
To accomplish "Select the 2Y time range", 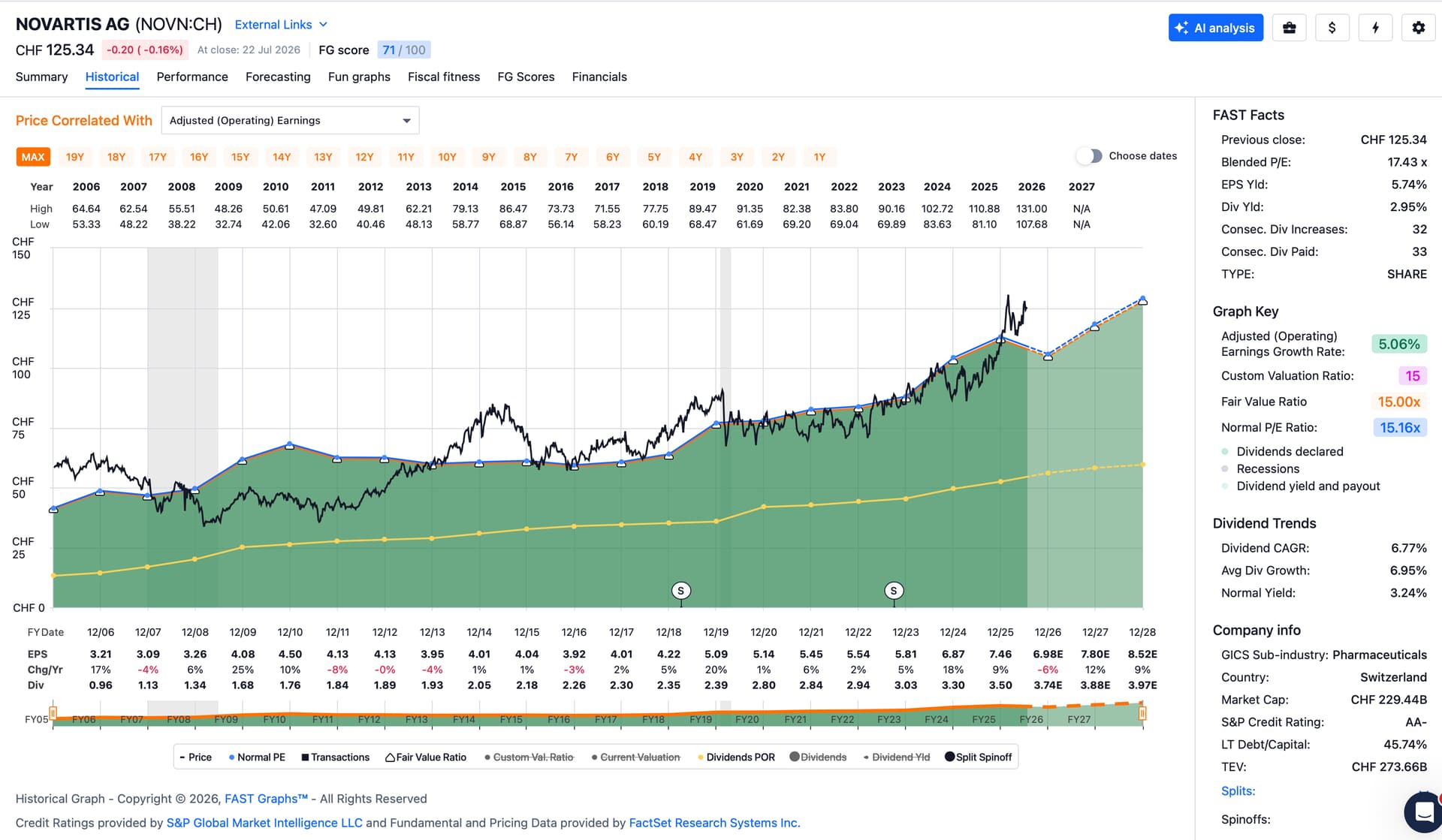I will coord(778,157).
